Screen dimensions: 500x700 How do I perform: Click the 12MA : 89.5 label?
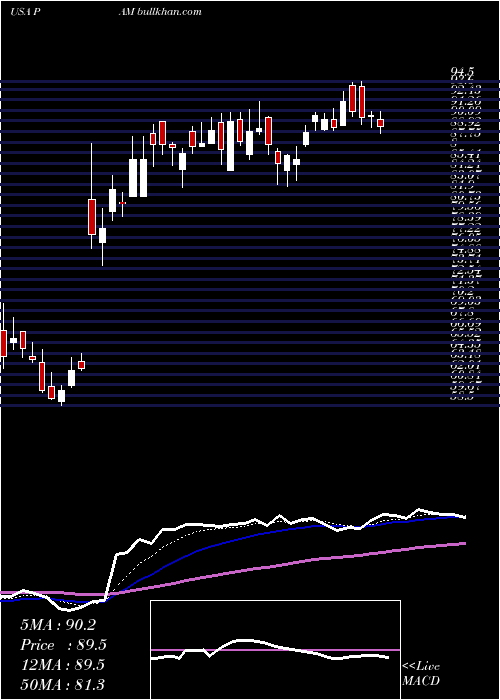[62, 665]
